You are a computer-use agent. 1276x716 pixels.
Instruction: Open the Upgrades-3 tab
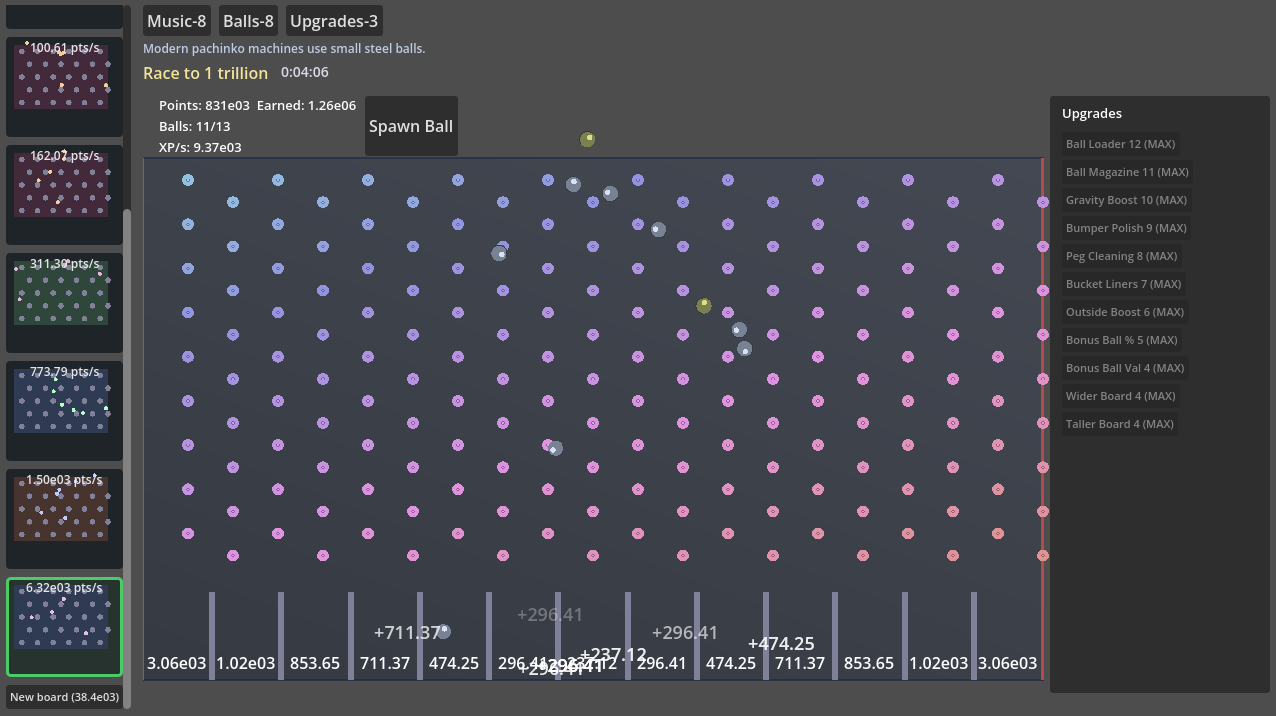pos(334,21)
